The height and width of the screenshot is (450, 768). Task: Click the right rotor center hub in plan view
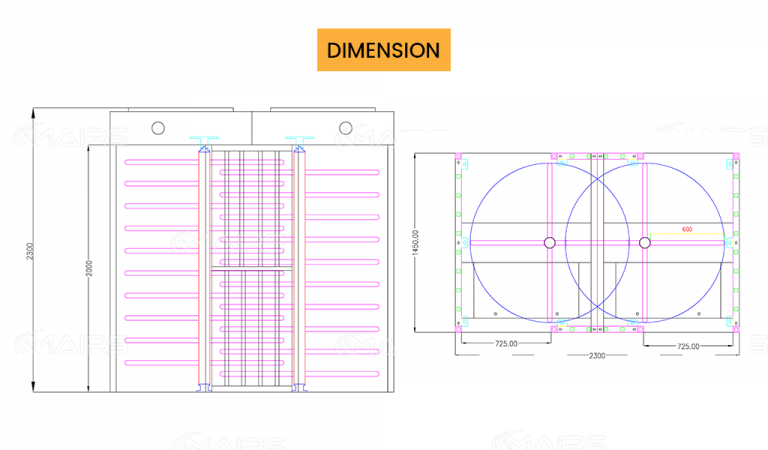(643, 242)
